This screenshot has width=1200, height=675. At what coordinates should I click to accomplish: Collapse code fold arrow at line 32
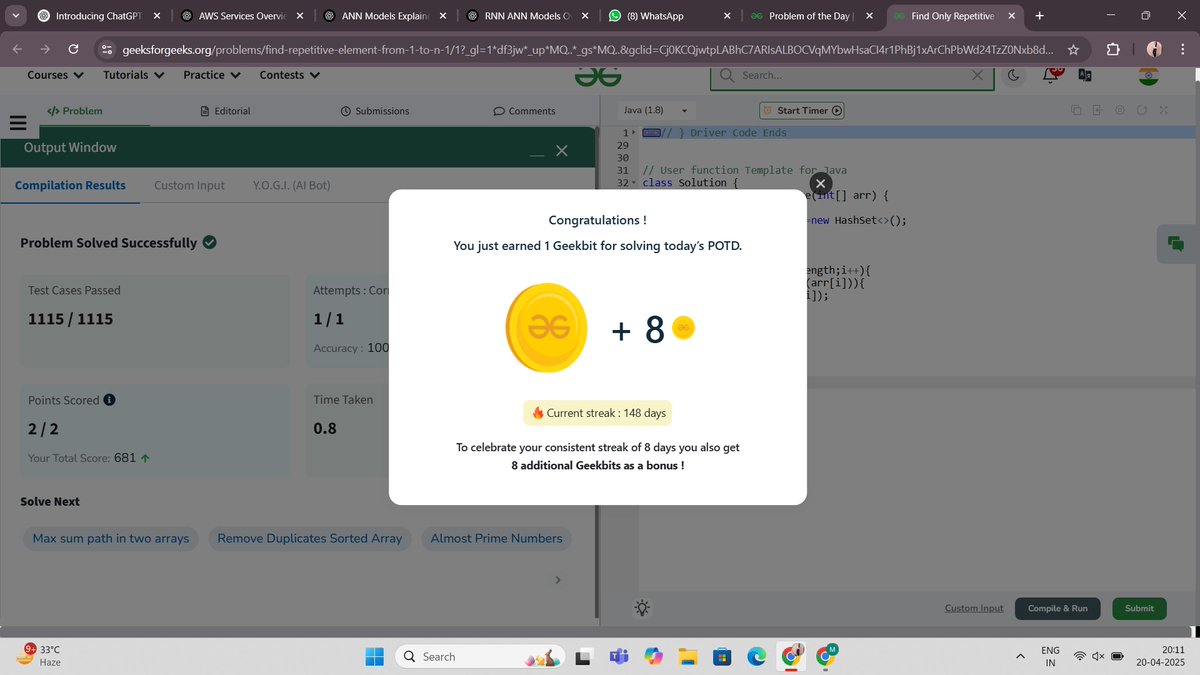635,183
